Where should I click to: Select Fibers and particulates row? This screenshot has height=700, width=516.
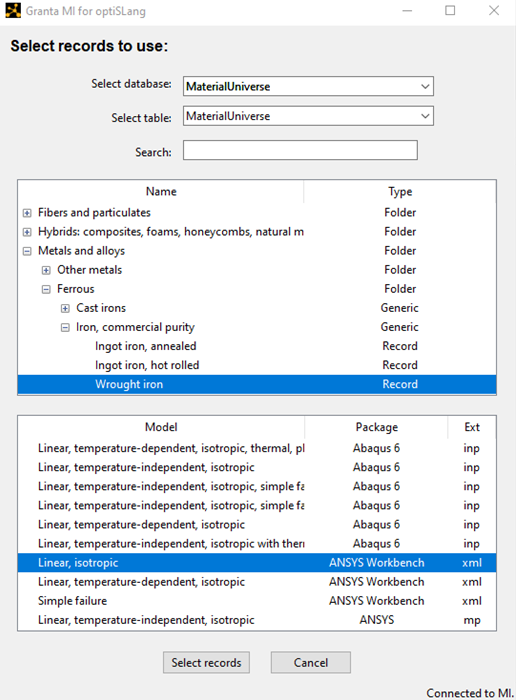(257, 212)
